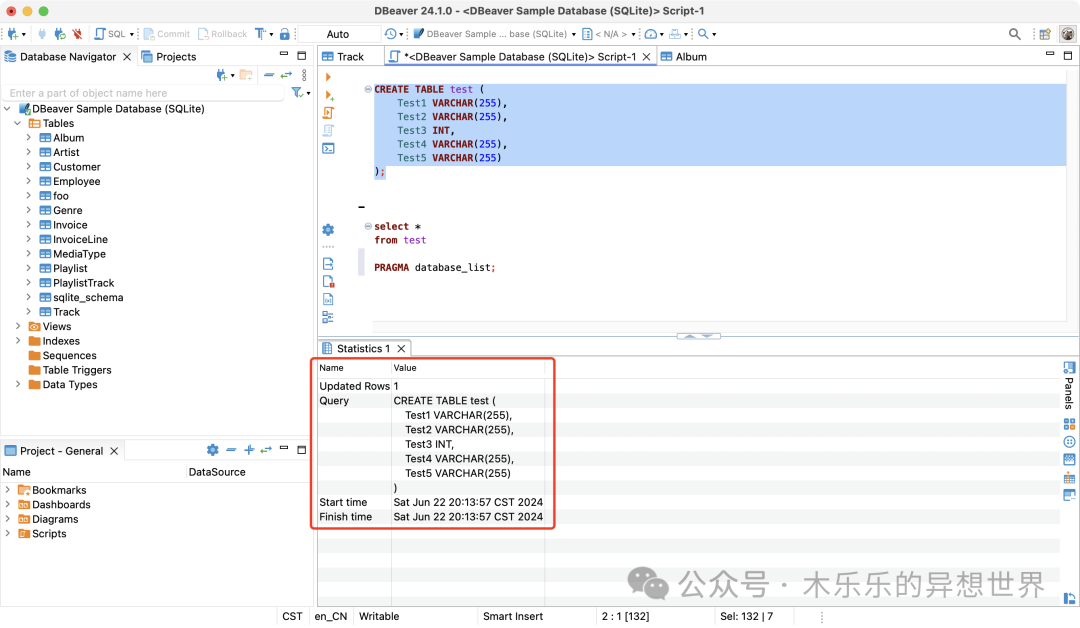This screenshot has width=1080, height=628.
Task: Click the global search magnifier at top right
Action: point(1015,34)
